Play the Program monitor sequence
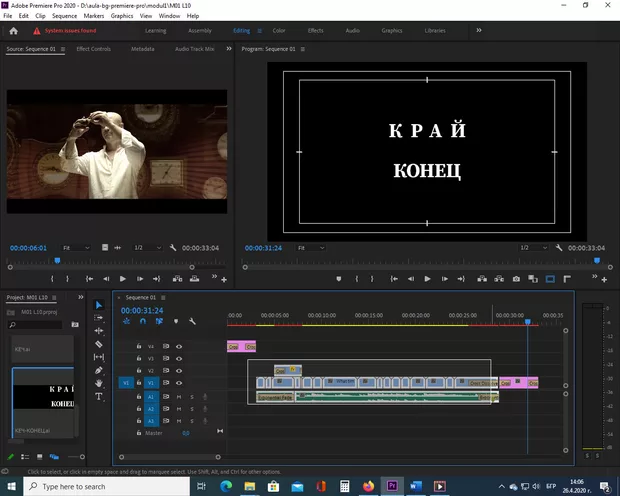The width and height of the screenshot is (620, 496). pos(427,279)
